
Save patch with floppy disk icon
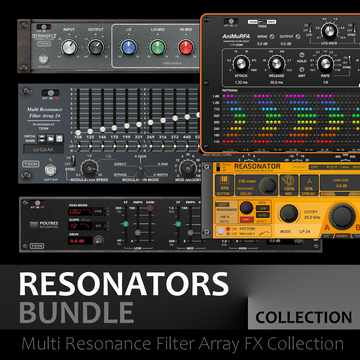tap(59, 138)
